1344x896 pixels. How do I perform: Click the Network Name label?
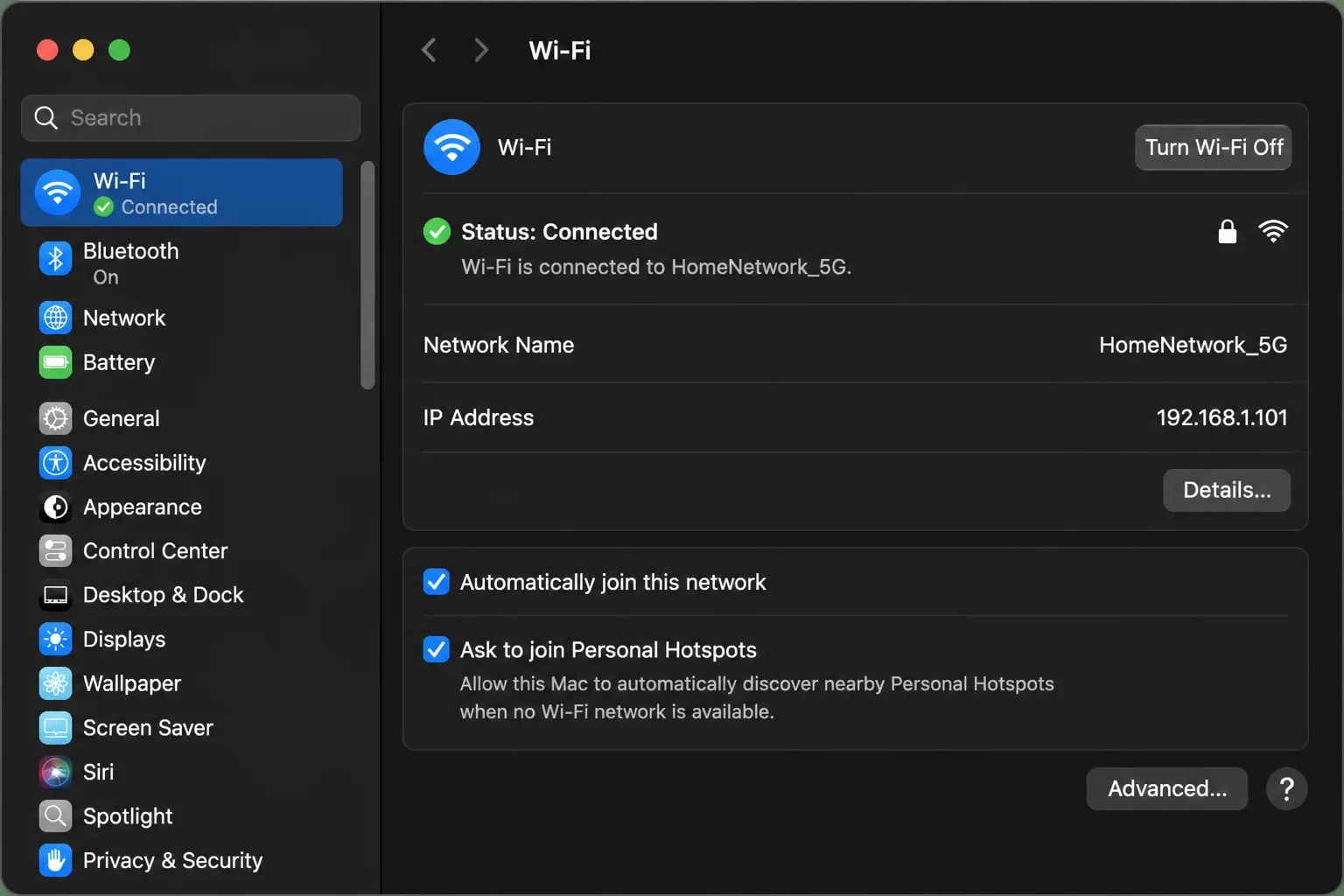tap(499, 345)
